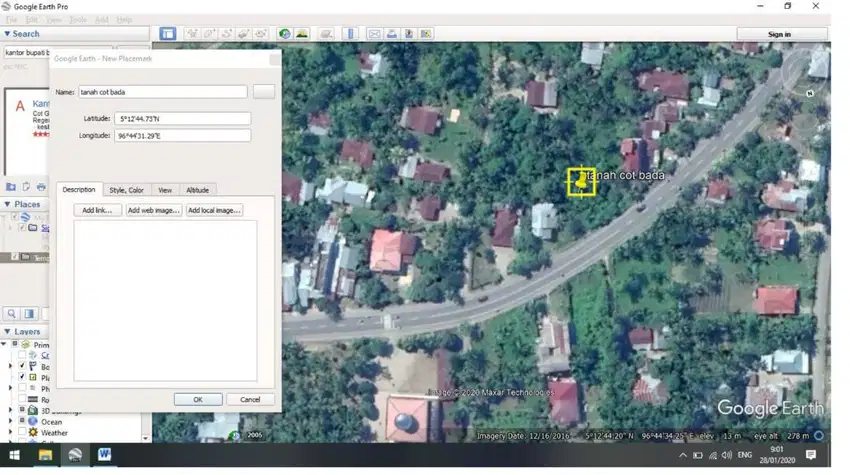850x475 pixels.
Task: Switch to the View tab
Action: pyautogui.click(x=165, y=190)
